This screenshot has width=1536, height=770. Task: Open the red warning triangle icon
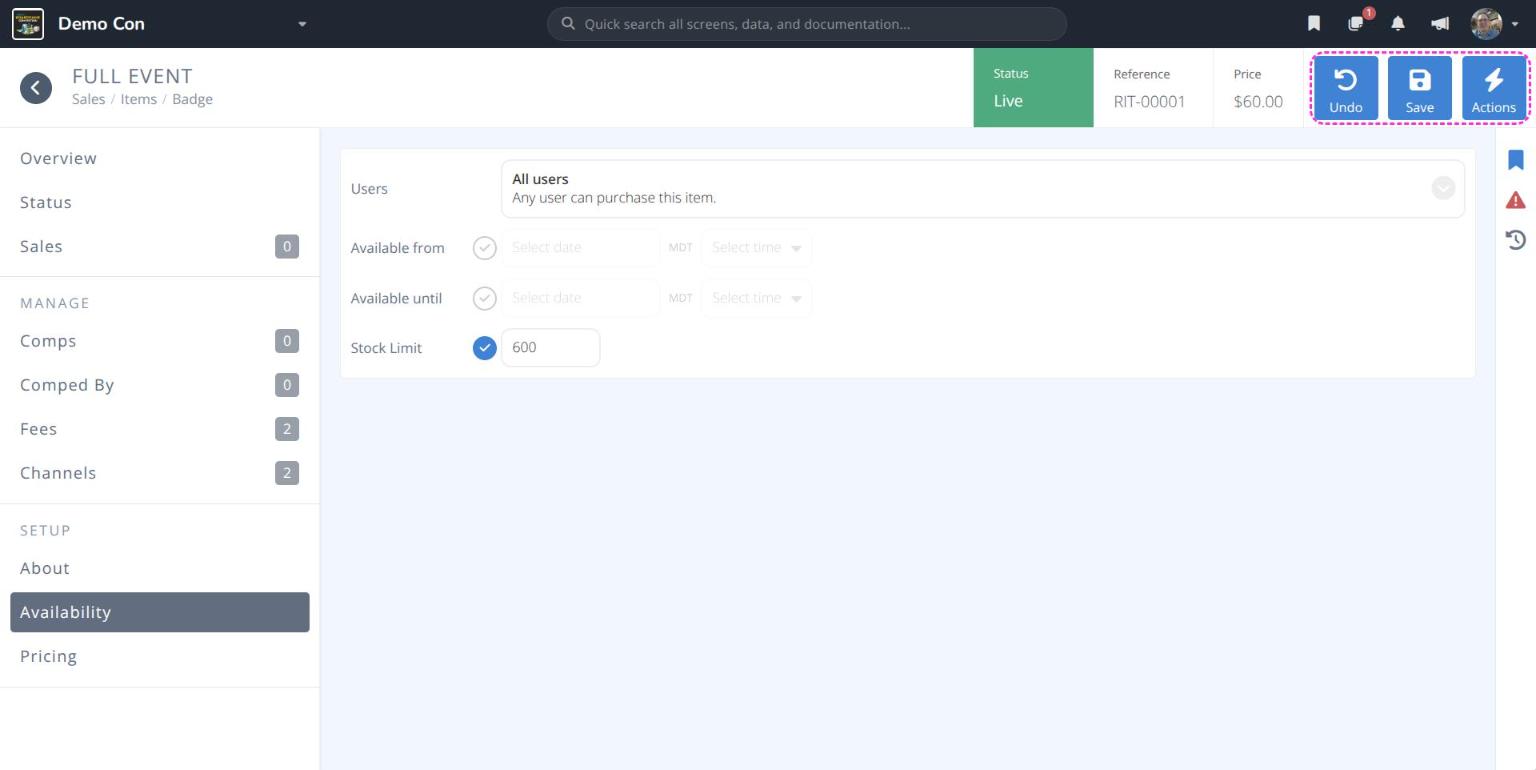1516,200
